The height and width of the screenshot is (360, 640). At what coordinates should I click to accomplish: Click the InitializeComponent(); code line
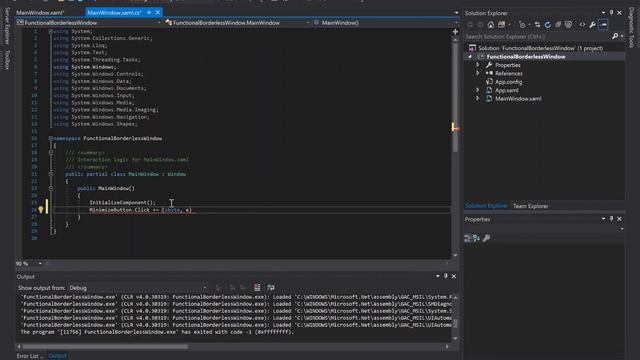tap(122, 202)
